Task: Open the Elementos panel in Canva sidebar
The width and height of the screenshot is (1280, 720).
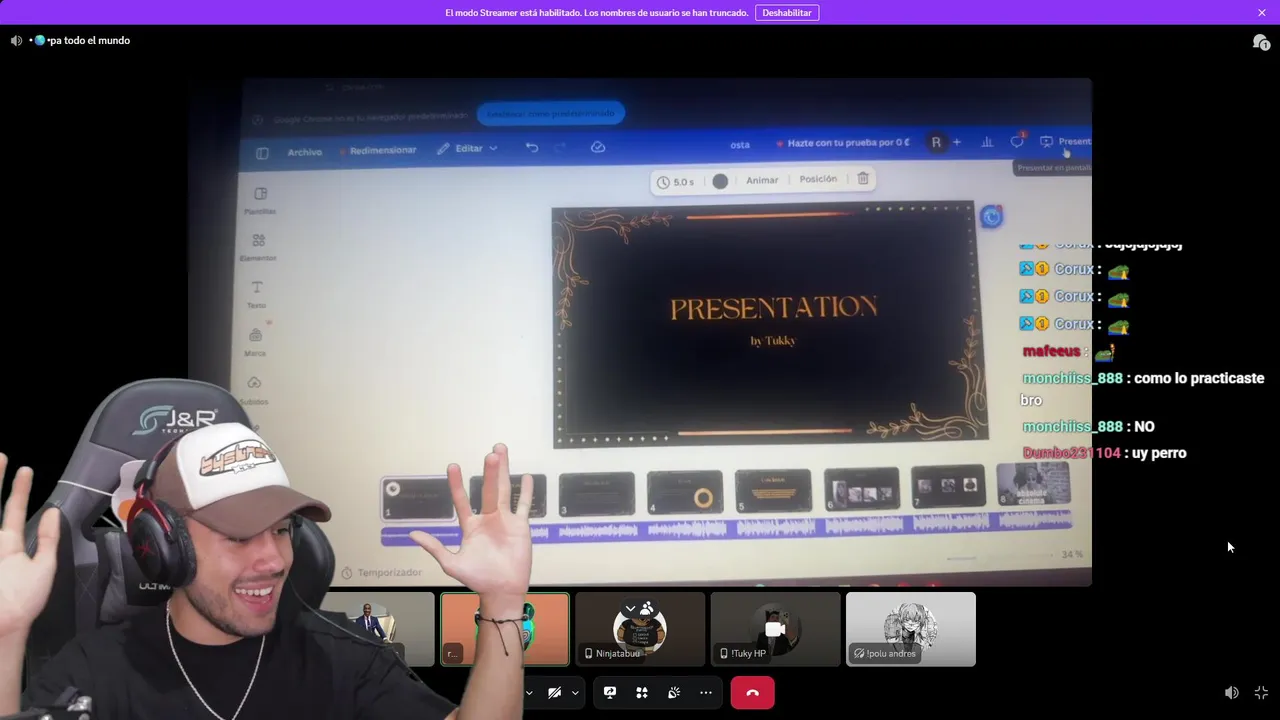Action: pos(258,247)
